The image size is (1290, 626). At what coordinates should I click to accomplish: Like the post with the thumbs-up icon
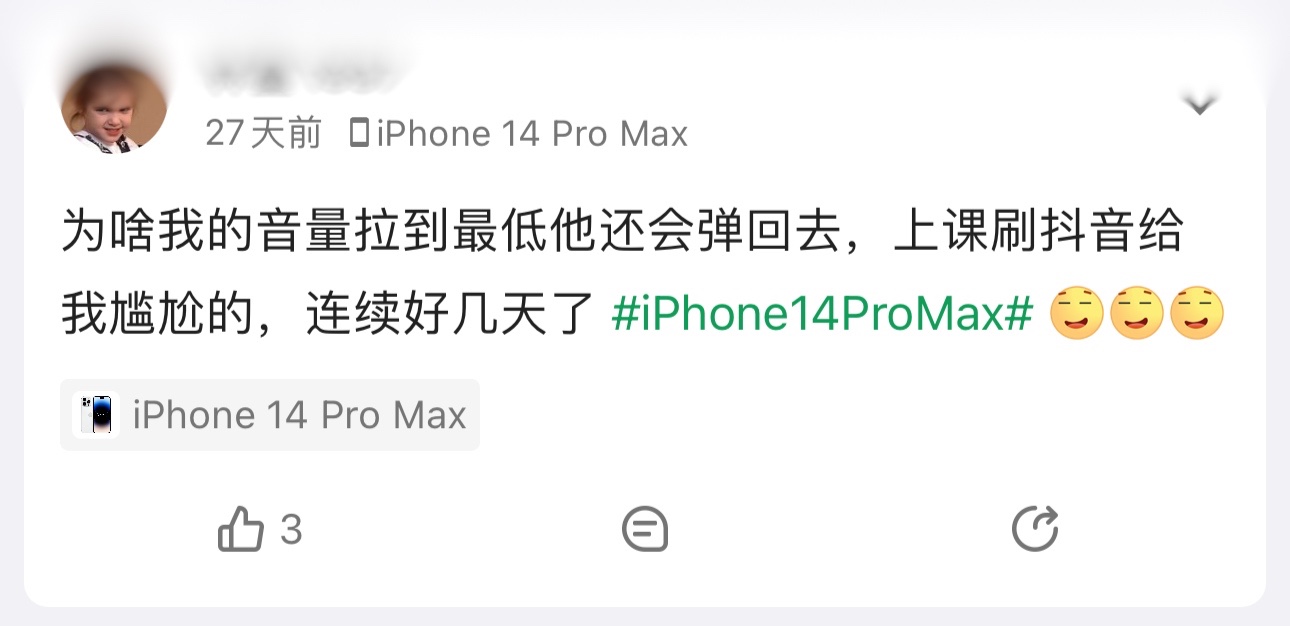[x=240, y=529]
